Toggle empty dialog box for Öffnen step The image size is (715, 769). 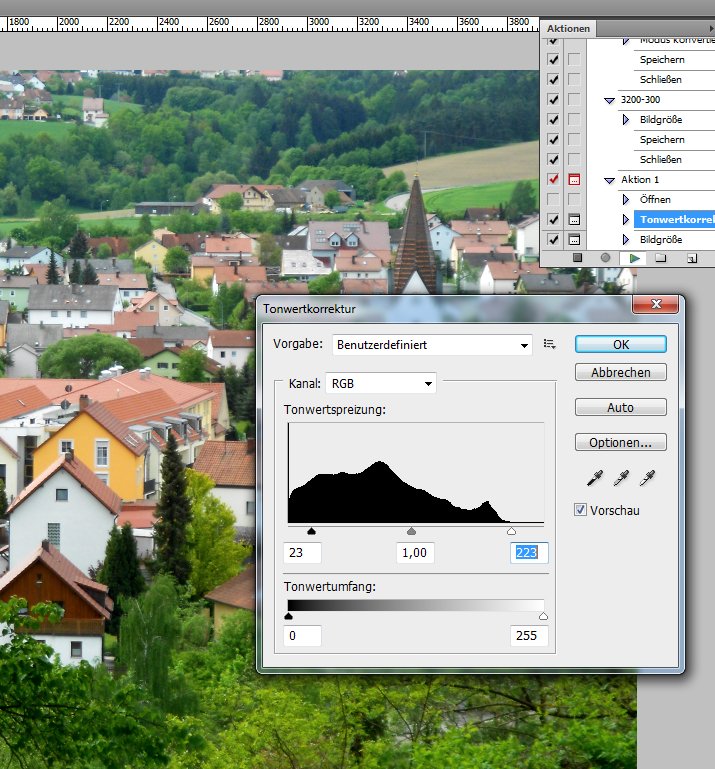(574, 199)
